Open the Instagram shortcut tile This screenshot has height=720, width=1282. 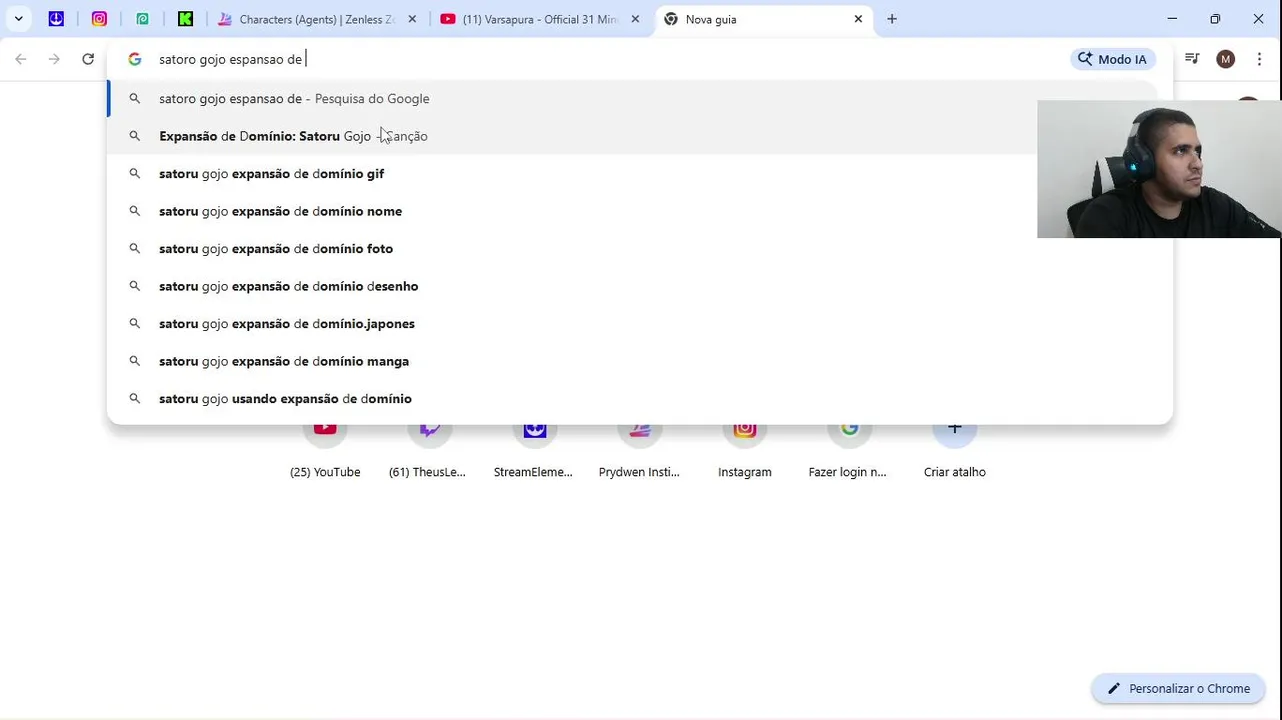745,448
